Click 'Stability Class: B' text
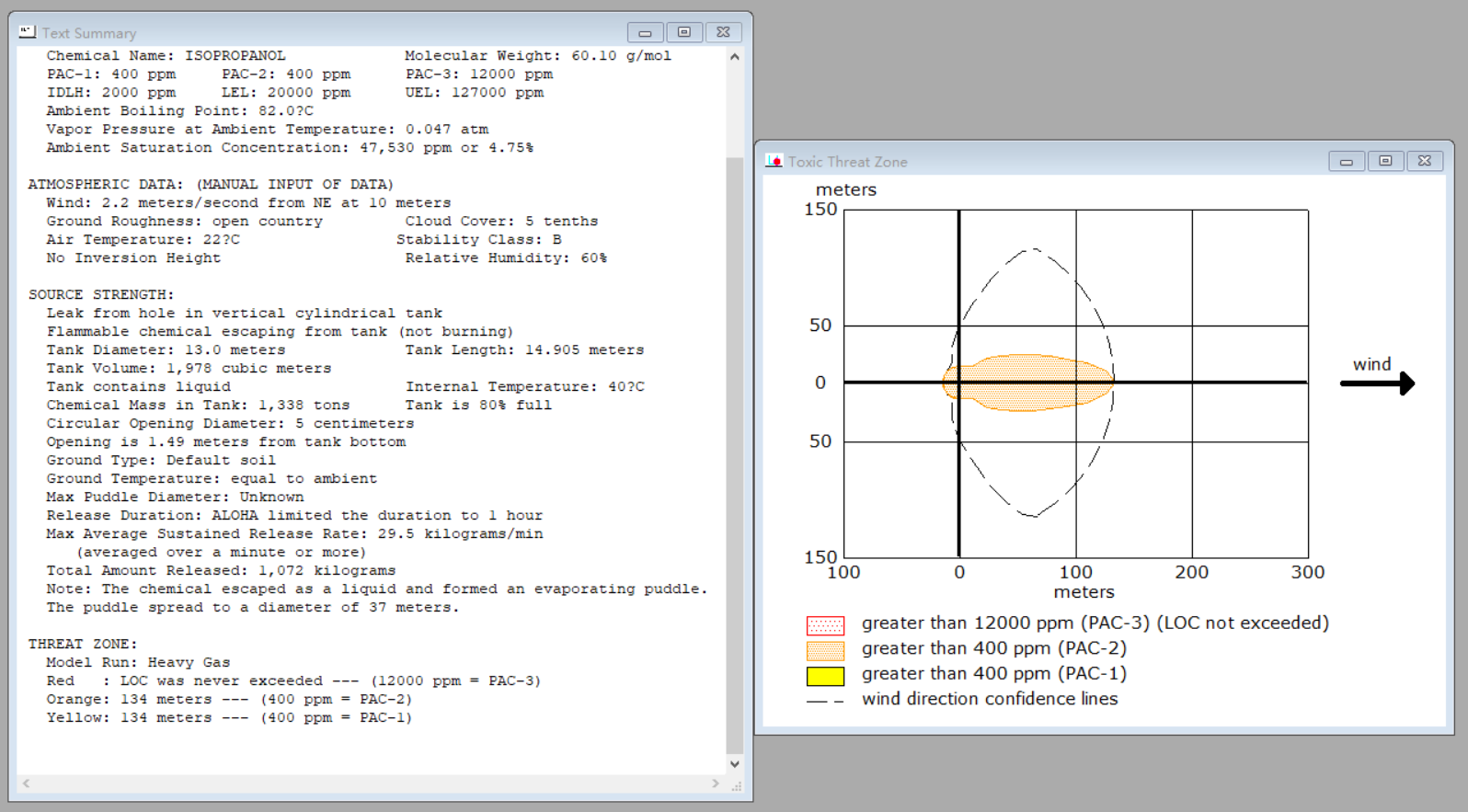 pos(479,240)
